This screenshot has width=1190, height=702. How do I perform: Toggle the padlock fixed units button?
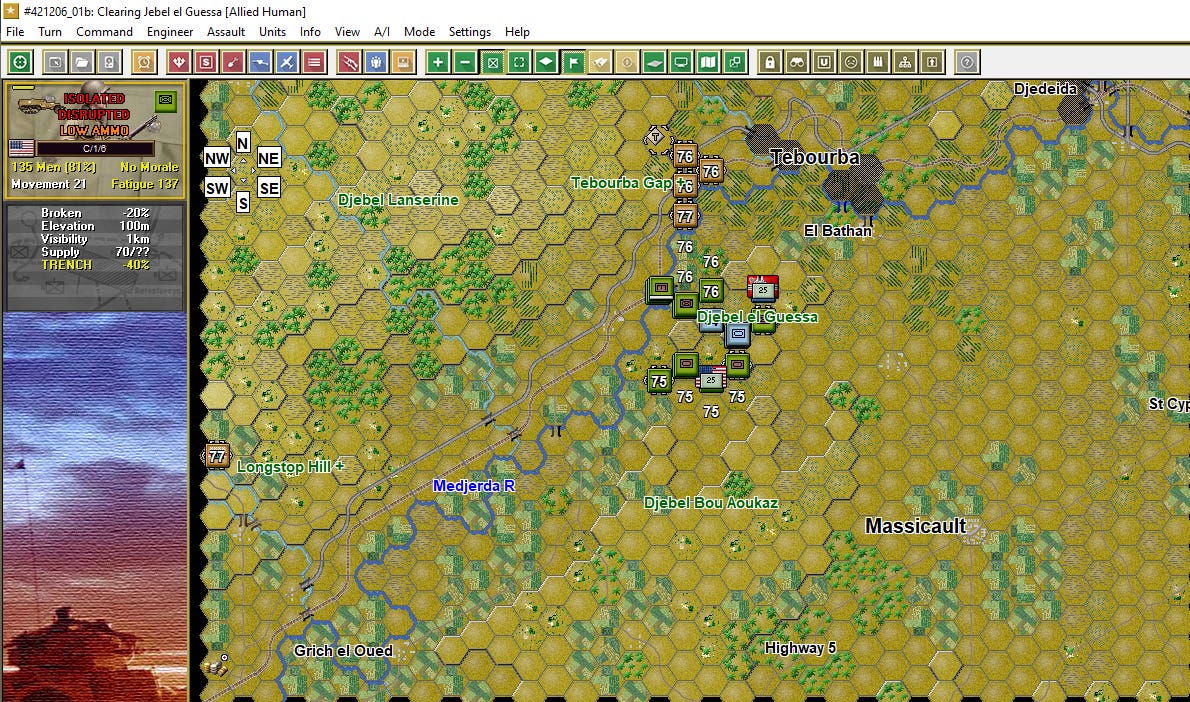pyautogui.click(x=770, y=62)
